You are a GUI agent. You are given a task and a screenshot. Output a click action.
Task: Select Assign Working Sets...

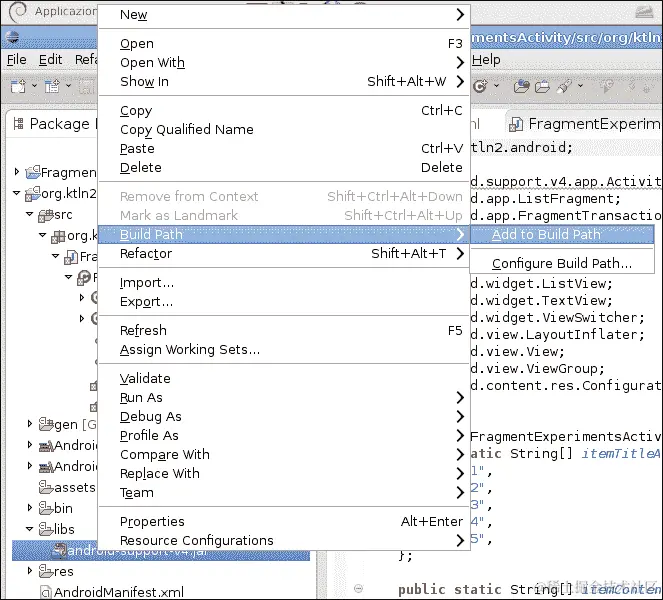click(x=284, y=350)
